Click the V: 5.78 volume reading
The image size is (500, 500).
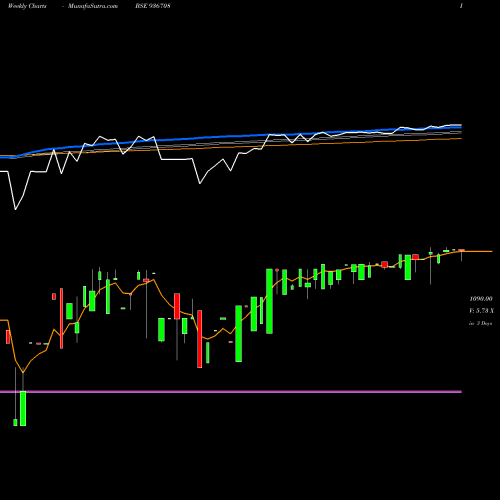[x=481, y=311]
